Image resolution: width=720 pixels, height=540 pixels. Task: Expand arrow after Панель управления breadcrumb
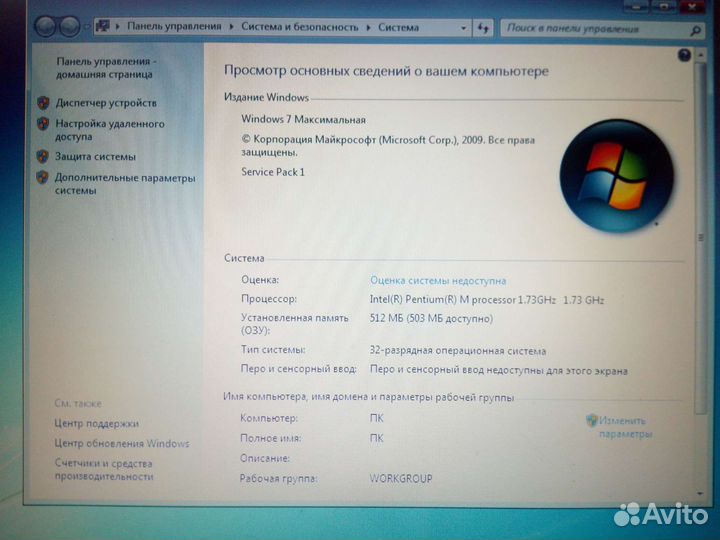coord(231,27)
